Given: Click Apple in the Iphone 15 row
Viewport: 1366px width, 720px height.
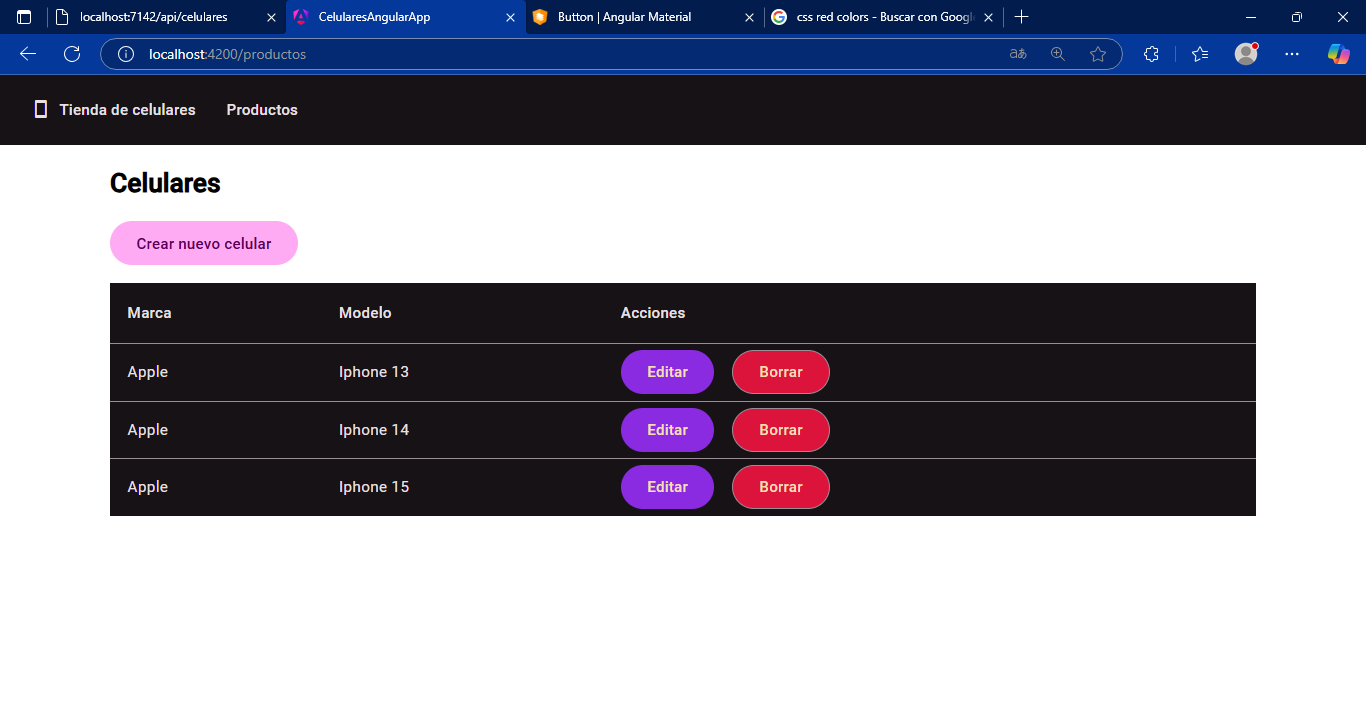Looking at the screenshot, I should click(148, 487).
